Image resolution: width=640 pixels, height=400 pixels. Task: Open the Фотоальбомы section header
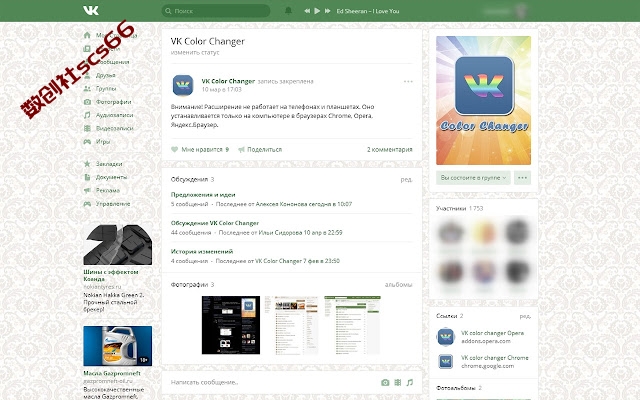(459, 388)
